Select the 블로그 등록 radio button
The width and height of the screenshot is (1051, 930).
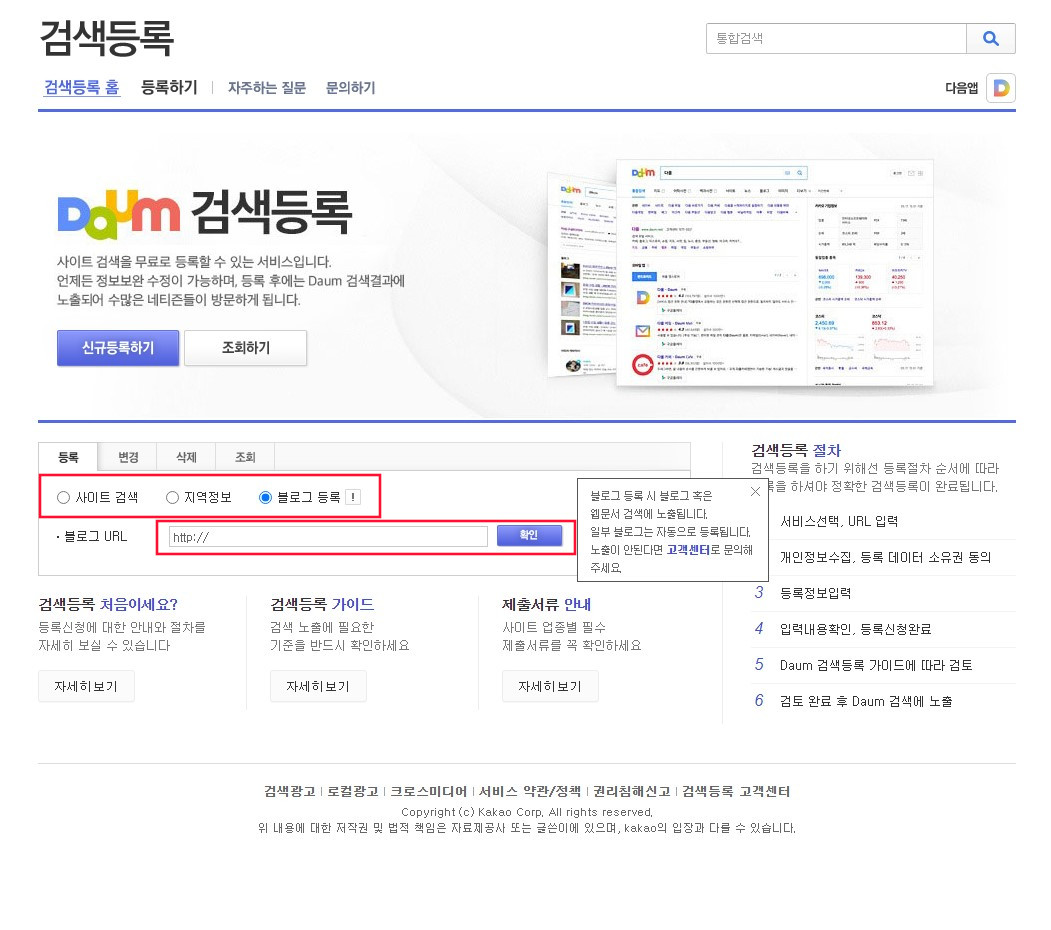point(265,498)
